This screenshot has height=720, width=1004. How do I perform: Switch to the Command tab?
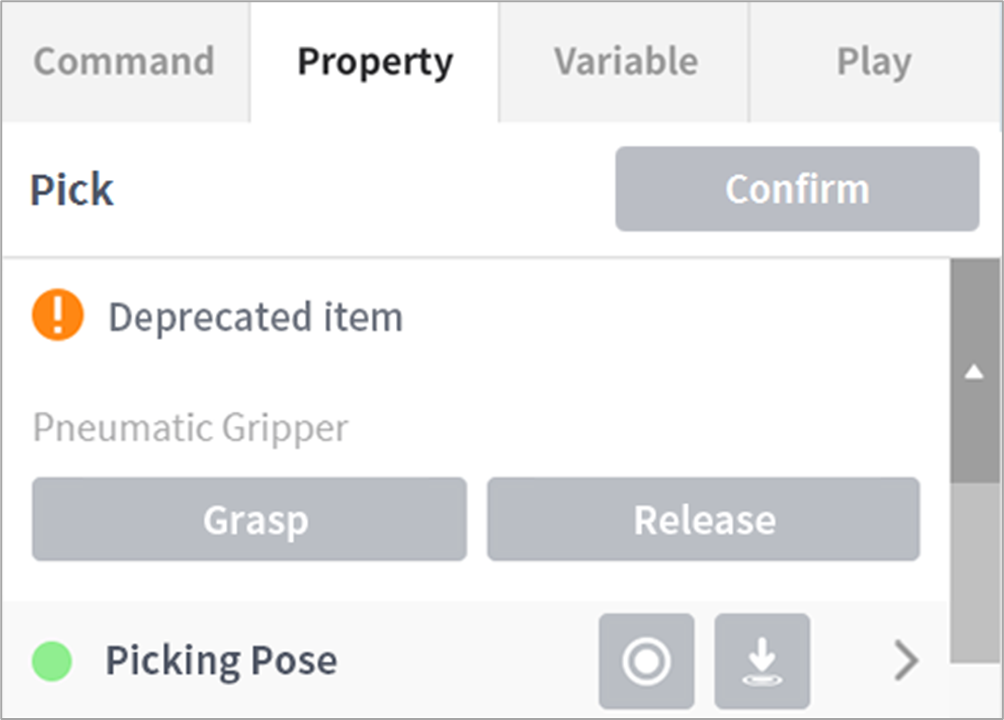tap(124, 62)
